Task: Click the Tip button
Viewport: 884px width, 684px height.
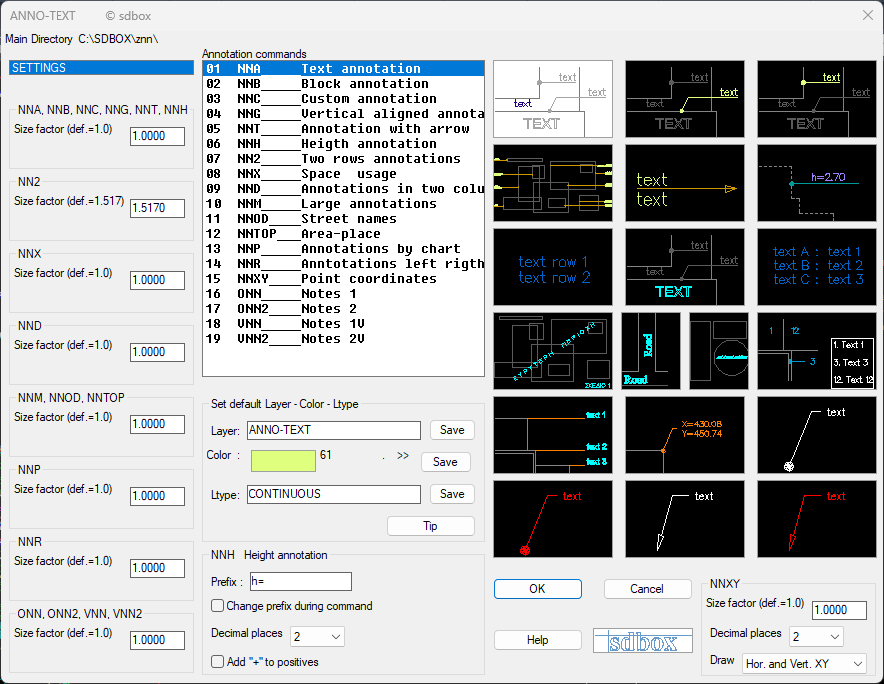Action: 431,526
